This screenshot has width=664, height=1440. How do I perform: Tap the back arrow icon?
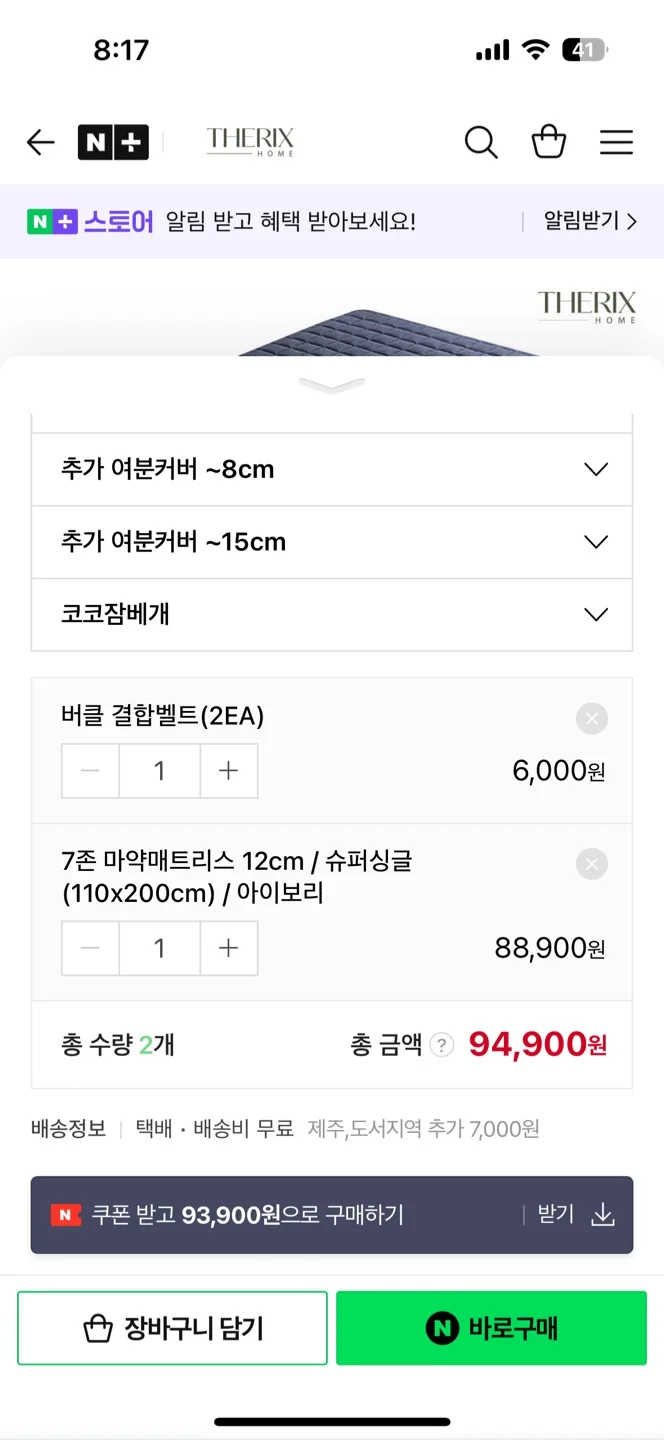[x=40, y=143]
